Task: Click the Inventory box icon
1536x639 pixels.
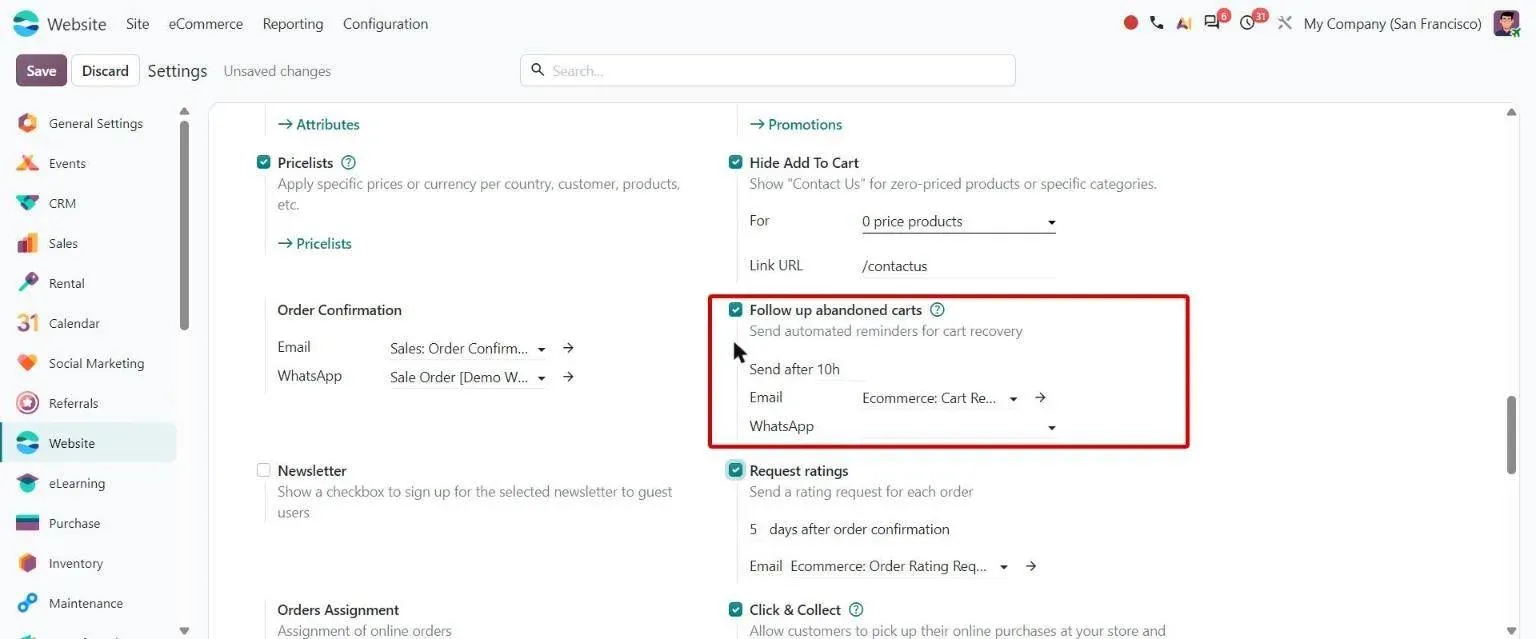Action: click(x=28, y=563)
